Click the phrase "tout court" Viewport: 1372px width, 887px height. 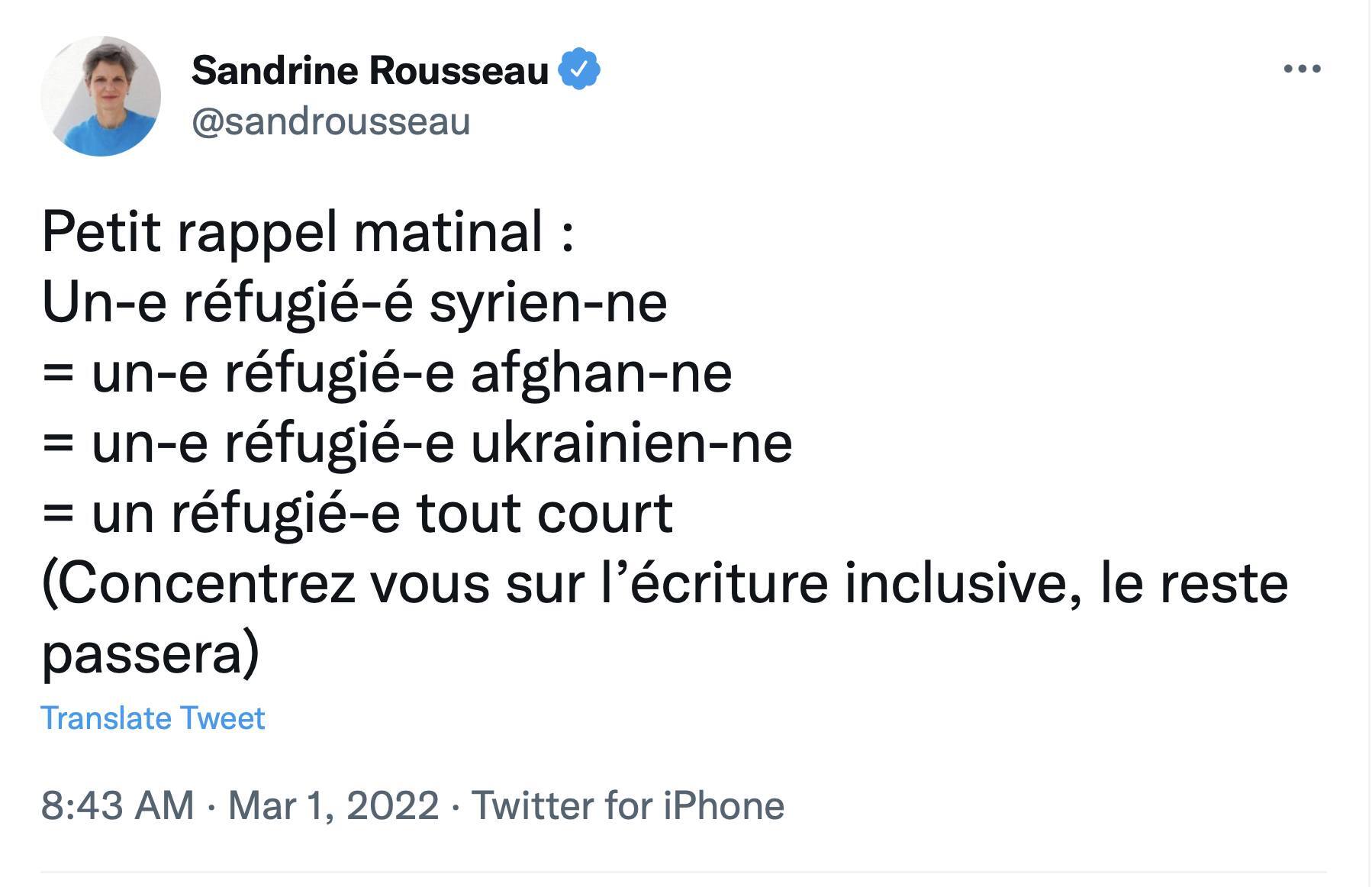coord(544,513)
